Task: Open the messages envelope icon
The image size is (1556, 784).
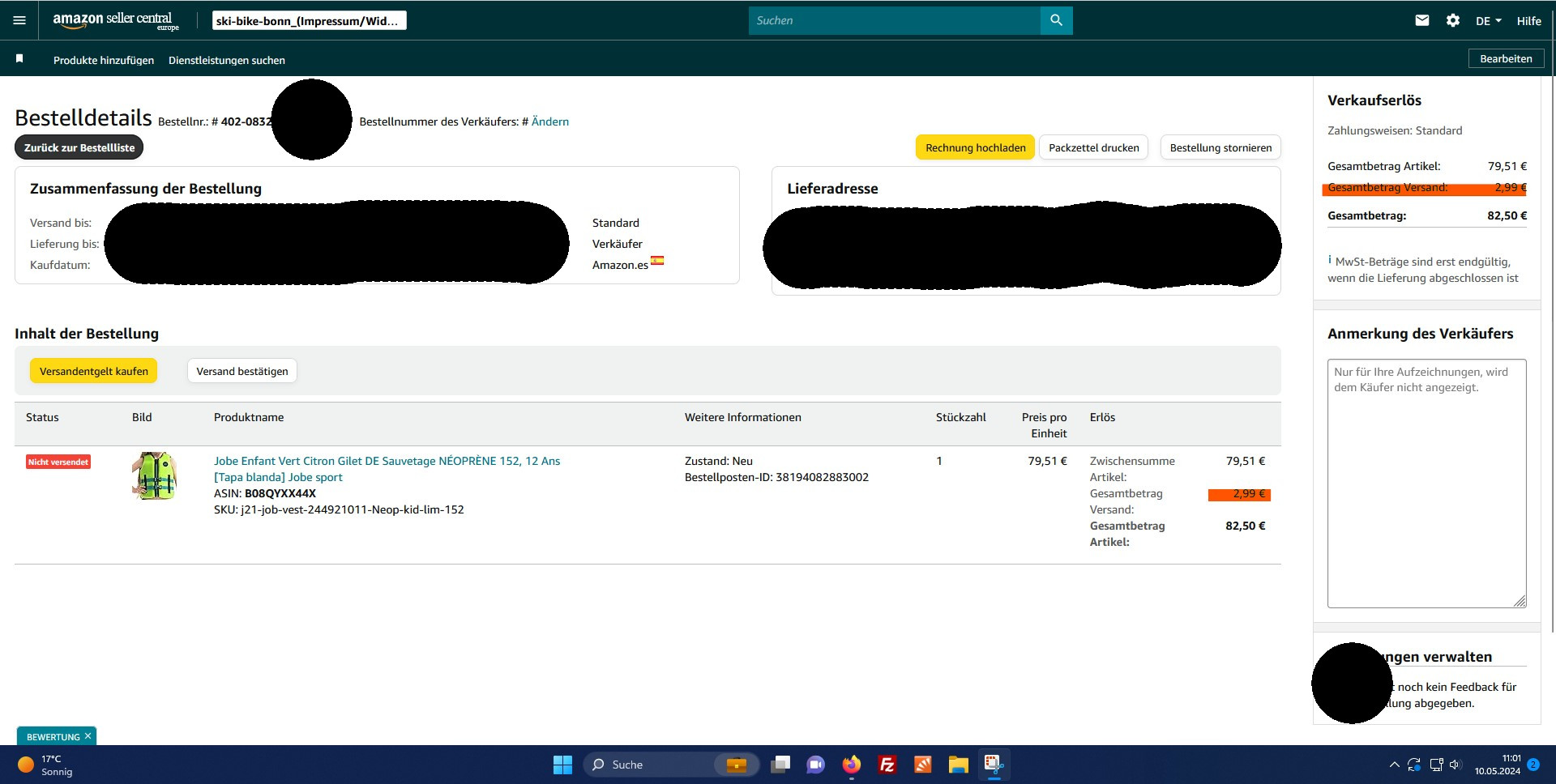Action: tap(1422, 20)
